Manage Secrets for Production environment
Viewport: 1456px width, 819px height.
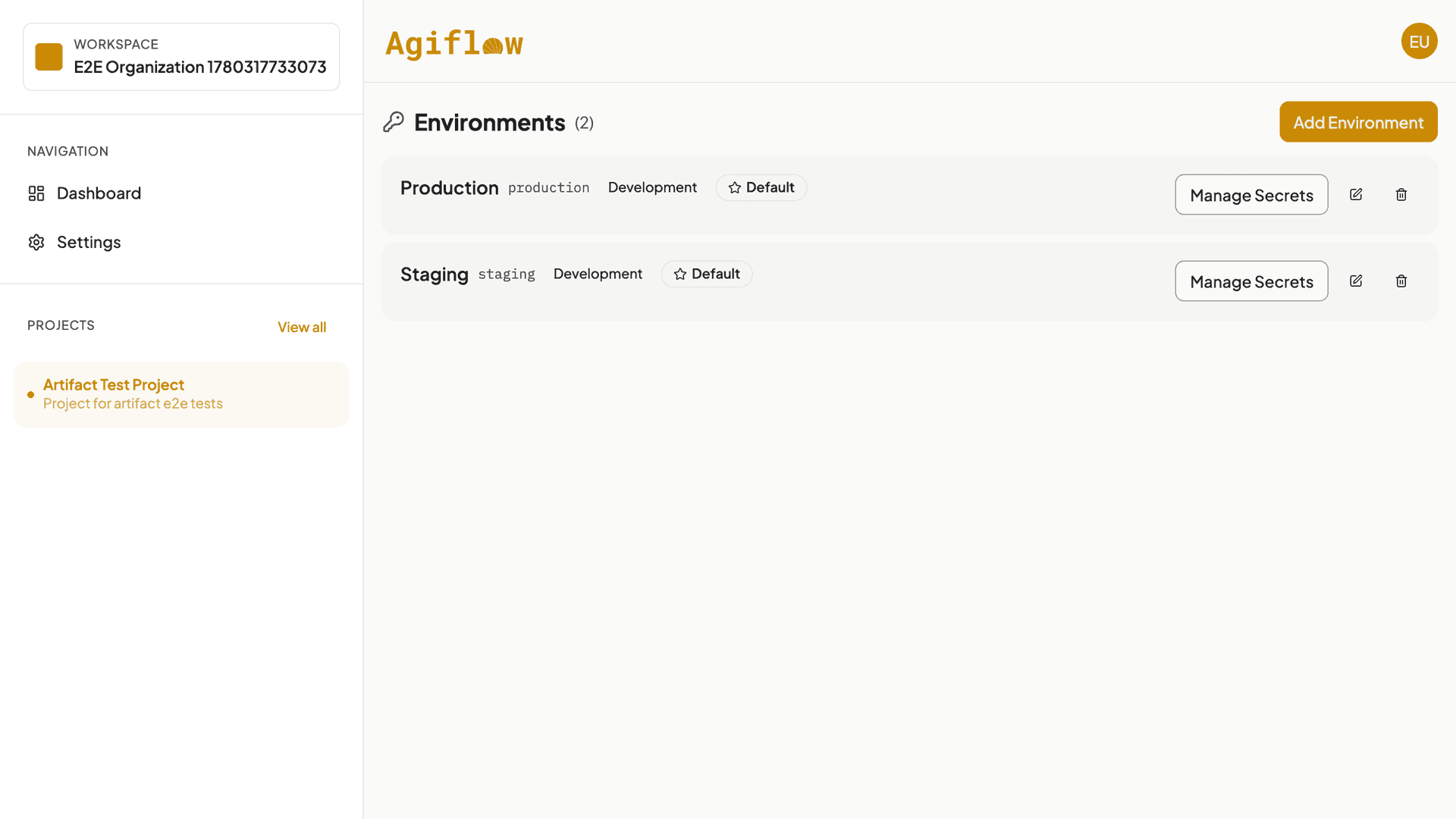click(x=1251, y=195)
